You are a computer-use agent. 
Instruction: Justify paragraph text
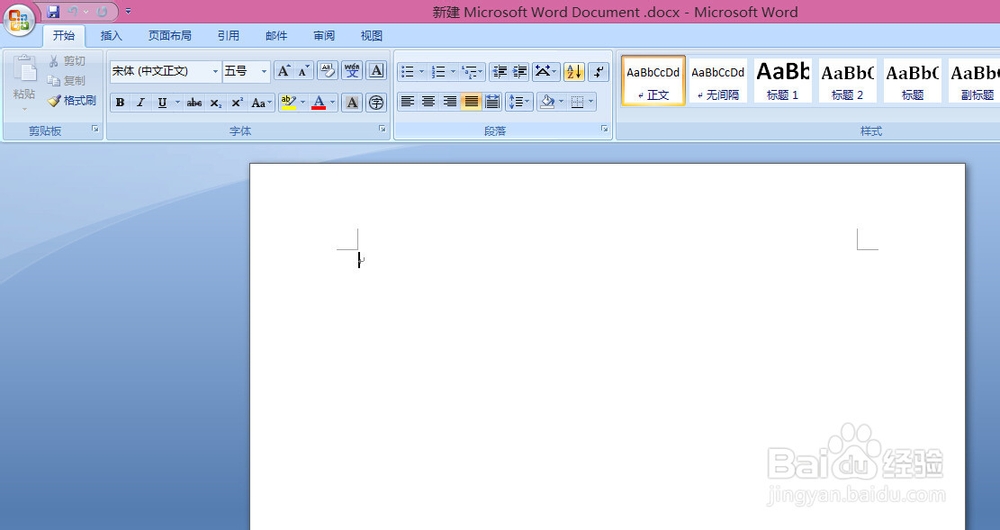point(471,101)
